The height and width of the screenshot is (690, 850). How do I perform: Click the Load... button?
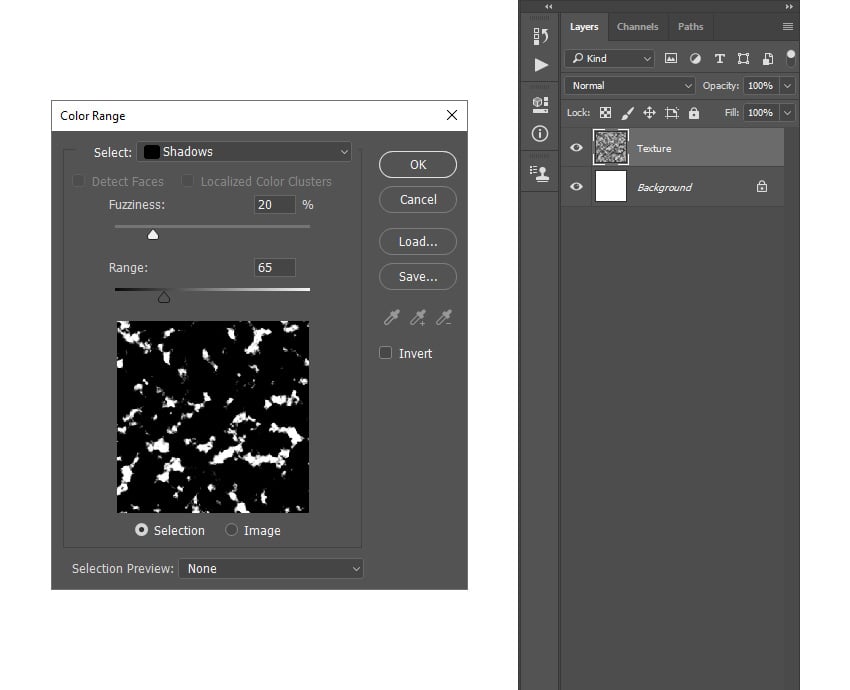[x=418, y=241]
